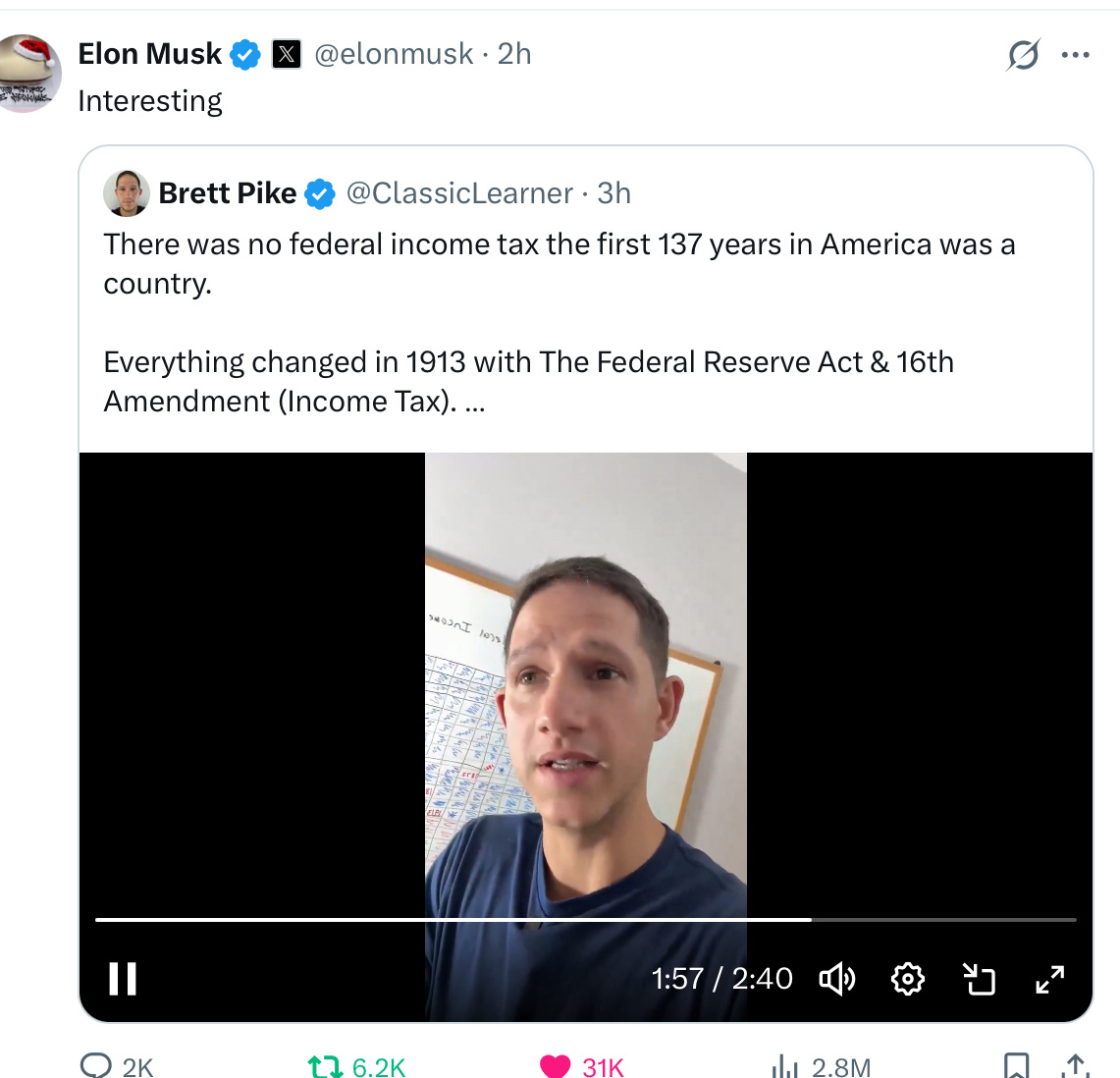Image resolution: width=1120 pixels, height=1078 pixels.
Task: Mute the video volume speaker icon
Action: (x=836, y=979)
